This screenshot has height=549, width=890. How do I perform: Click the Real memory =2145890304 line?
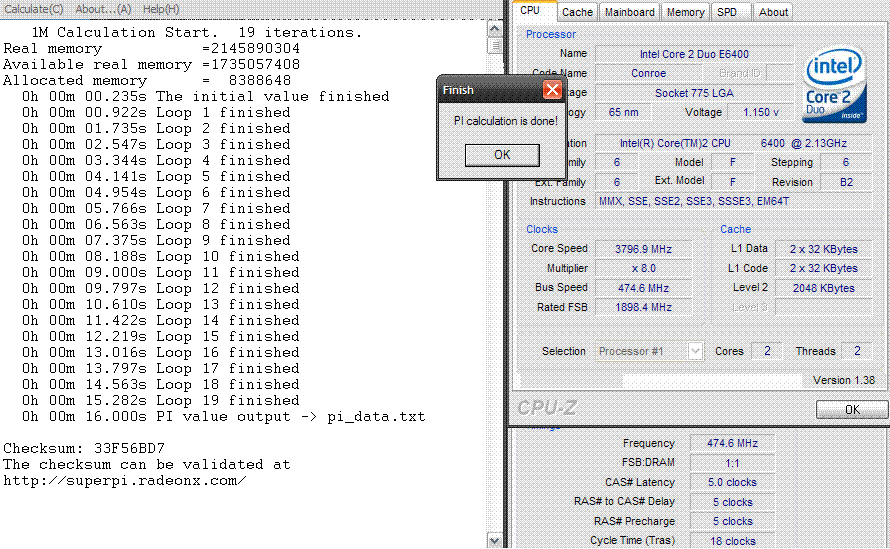click(152, 49)
